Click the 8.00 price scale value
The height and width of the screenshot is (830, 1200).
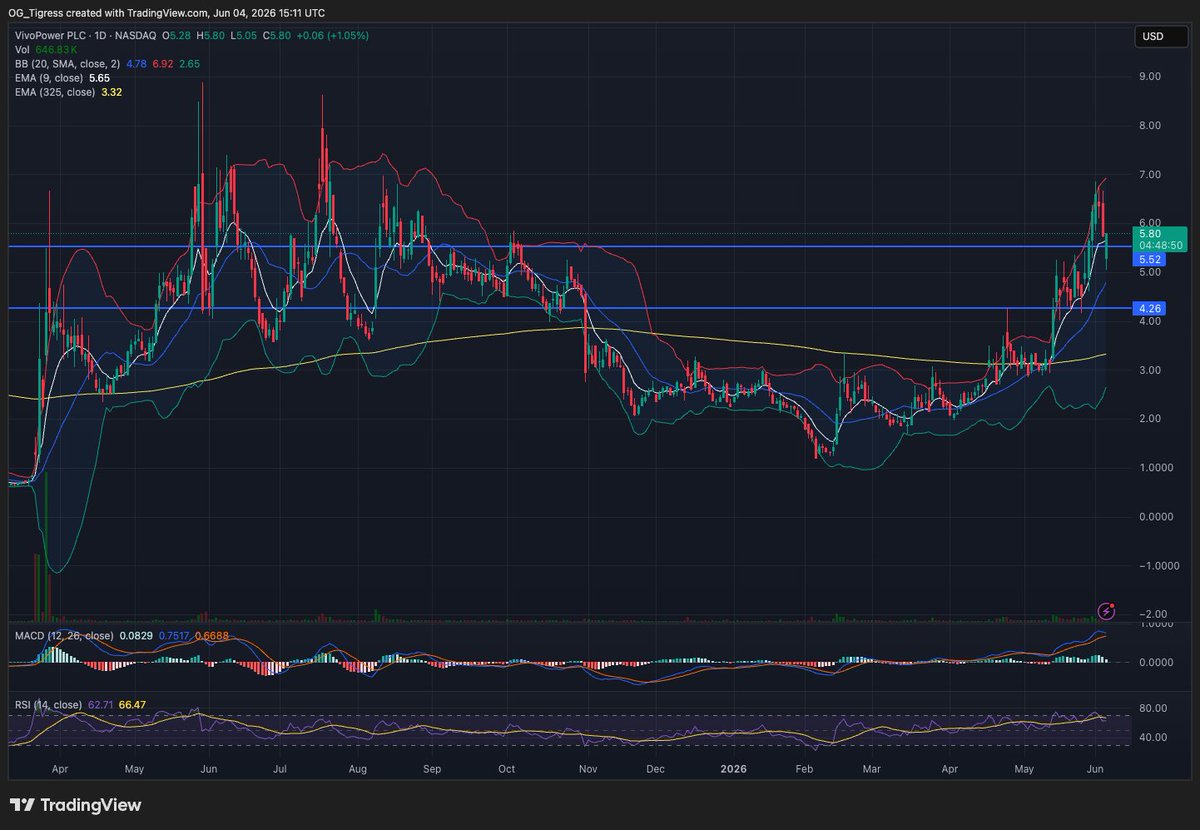point(1149,126)
